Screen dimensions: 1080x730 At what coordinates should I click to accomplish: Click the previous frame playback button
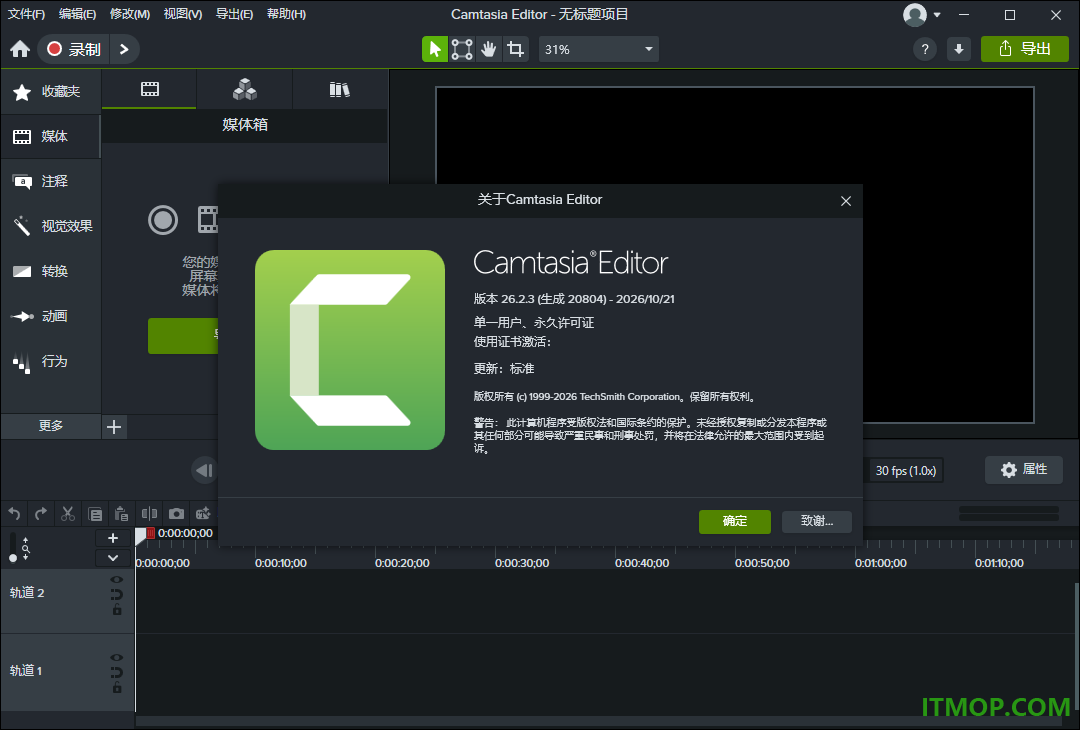coord(204,470)
